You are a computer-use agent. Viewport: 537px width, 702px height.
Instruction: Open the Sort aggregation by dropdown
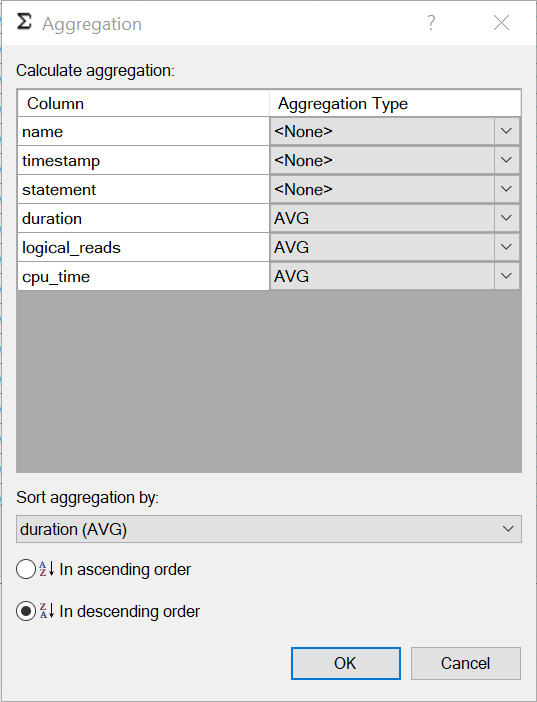pyautogui.click(x=269, y=529)
